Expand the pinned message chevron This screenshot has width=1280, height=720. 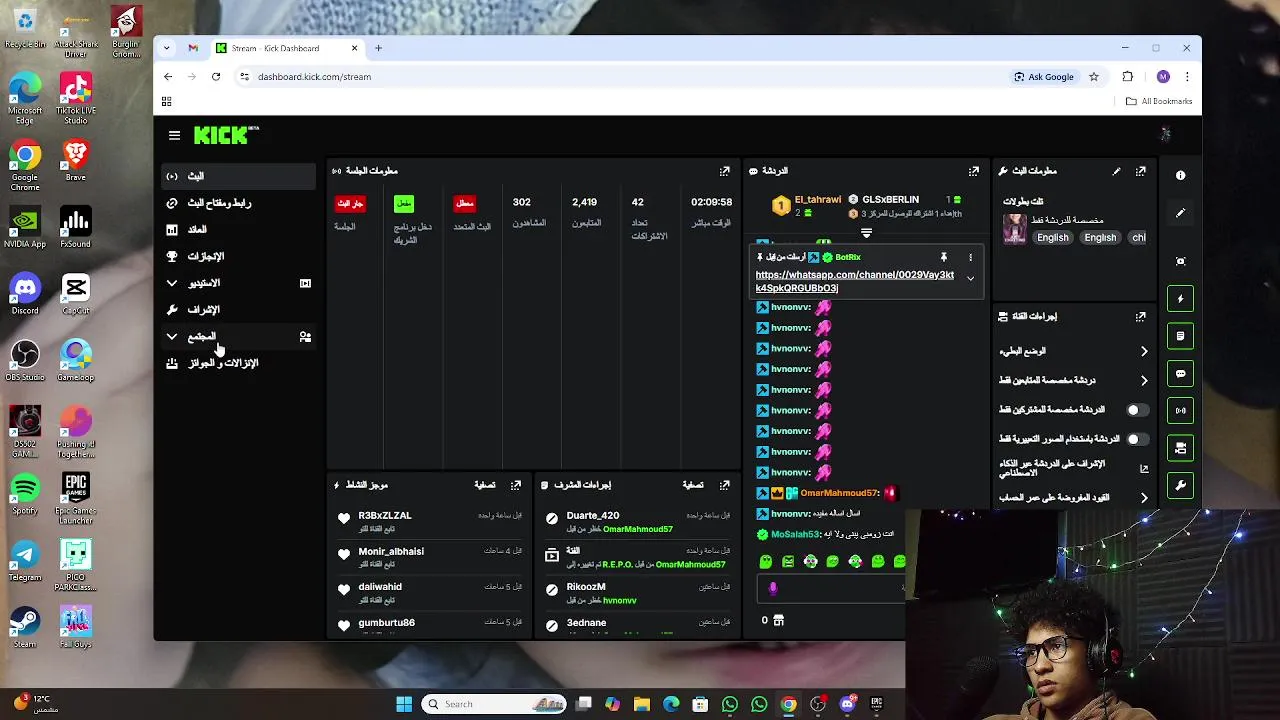point(970,279)
